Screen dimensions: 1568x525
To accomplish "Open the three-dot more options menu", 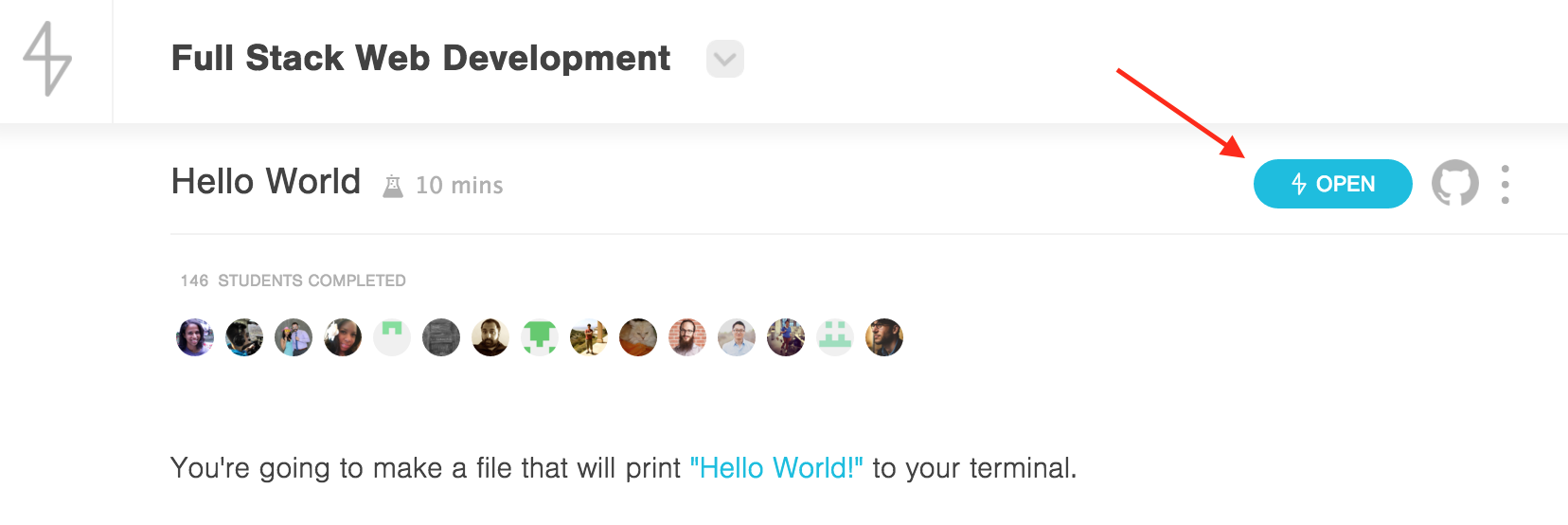I will (x=1505, y=184).
